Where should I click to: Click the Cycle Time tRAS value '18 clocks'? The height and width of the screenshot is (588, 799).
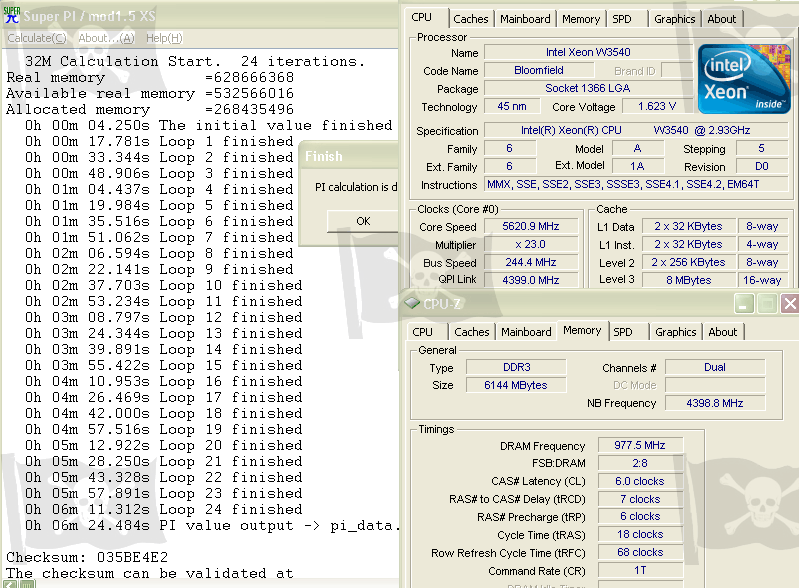point(640,534)
